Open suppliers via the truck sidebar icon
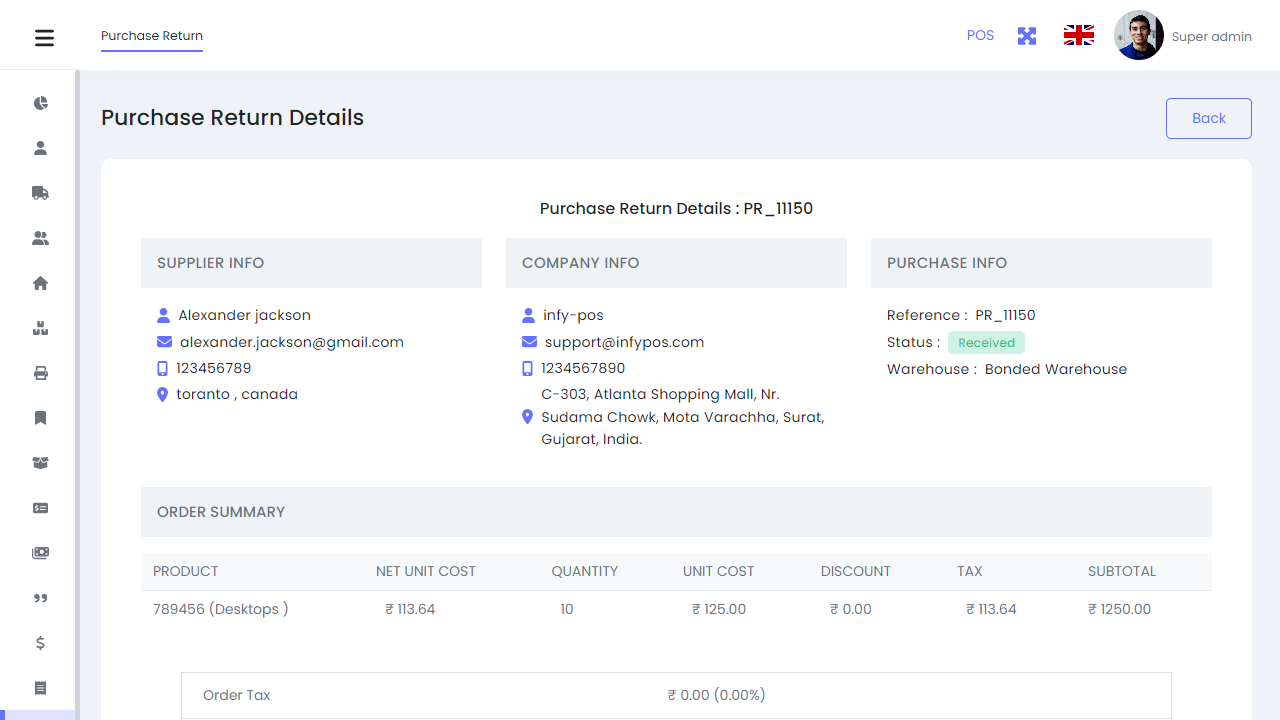Viewport: 1280px width, 720px height. [x=40, y=193]
